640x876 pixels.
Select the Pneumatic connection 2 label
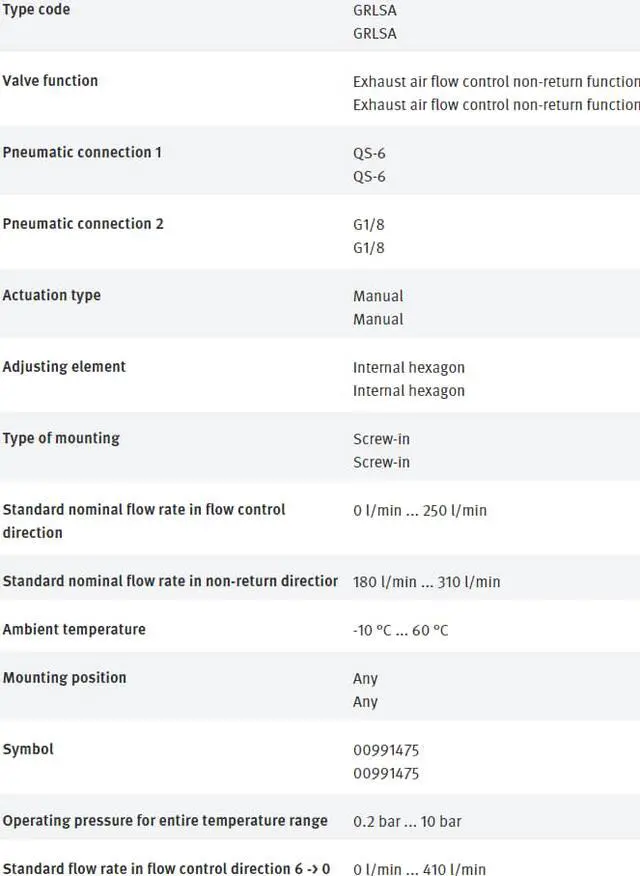(83, 223)
